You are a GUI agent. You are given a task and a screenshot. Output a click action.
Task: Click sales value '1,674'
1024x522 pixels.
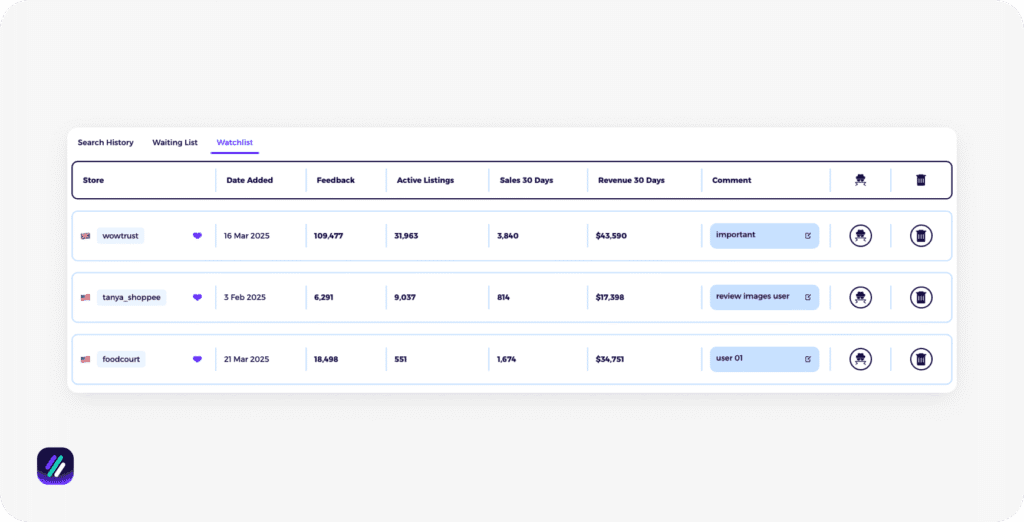click(506, 359)
